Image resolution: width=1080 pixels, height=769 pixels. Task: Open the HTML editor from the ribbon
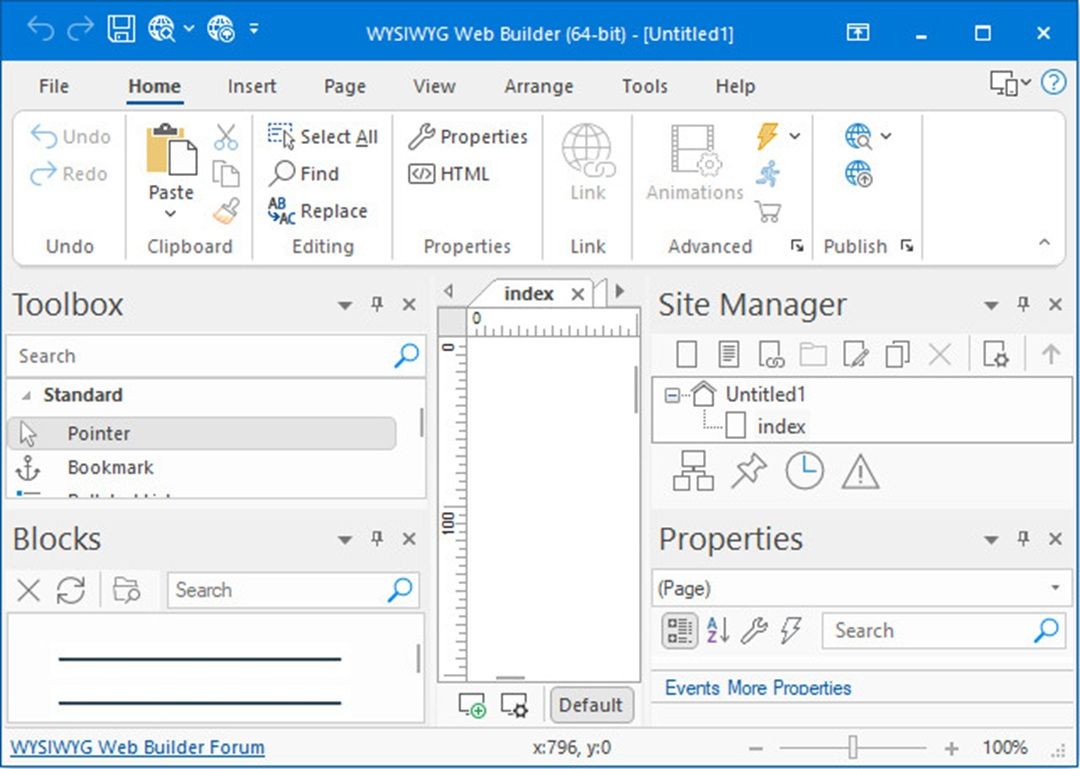pyautogui.click(x=452, y=174)
